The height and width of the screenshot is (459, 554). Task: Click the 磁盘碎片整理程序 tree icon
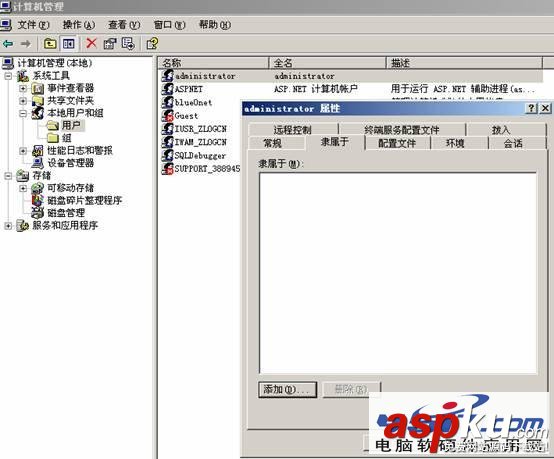[x=37, y=200]
